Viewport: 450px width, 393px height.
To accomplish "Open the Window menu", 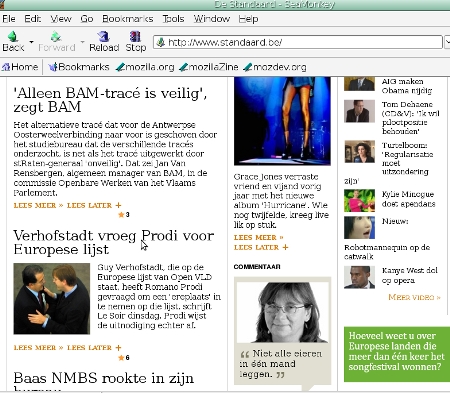I will [x=212, y=19].
